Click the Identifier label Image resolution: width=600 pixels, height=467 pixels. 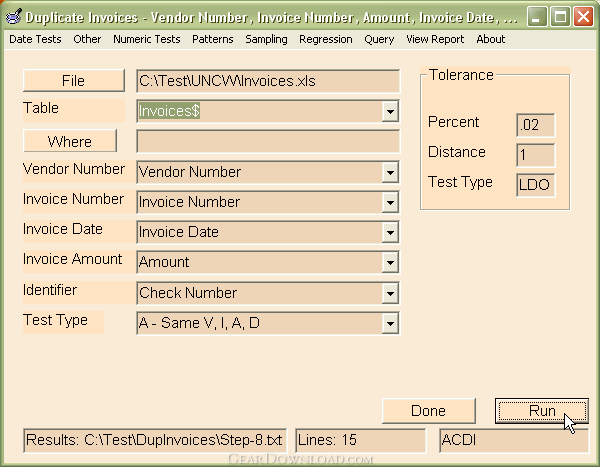pos(50,290)
